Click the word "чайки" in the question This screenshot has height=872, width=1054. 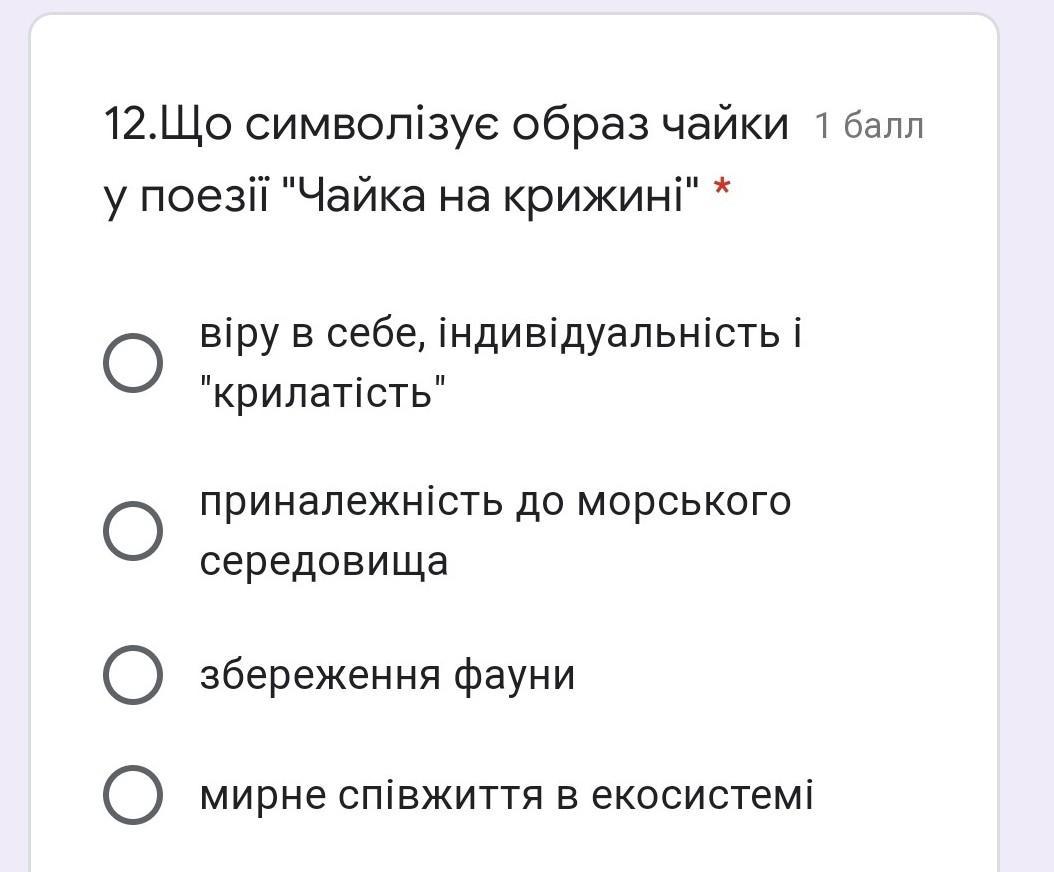724,125
